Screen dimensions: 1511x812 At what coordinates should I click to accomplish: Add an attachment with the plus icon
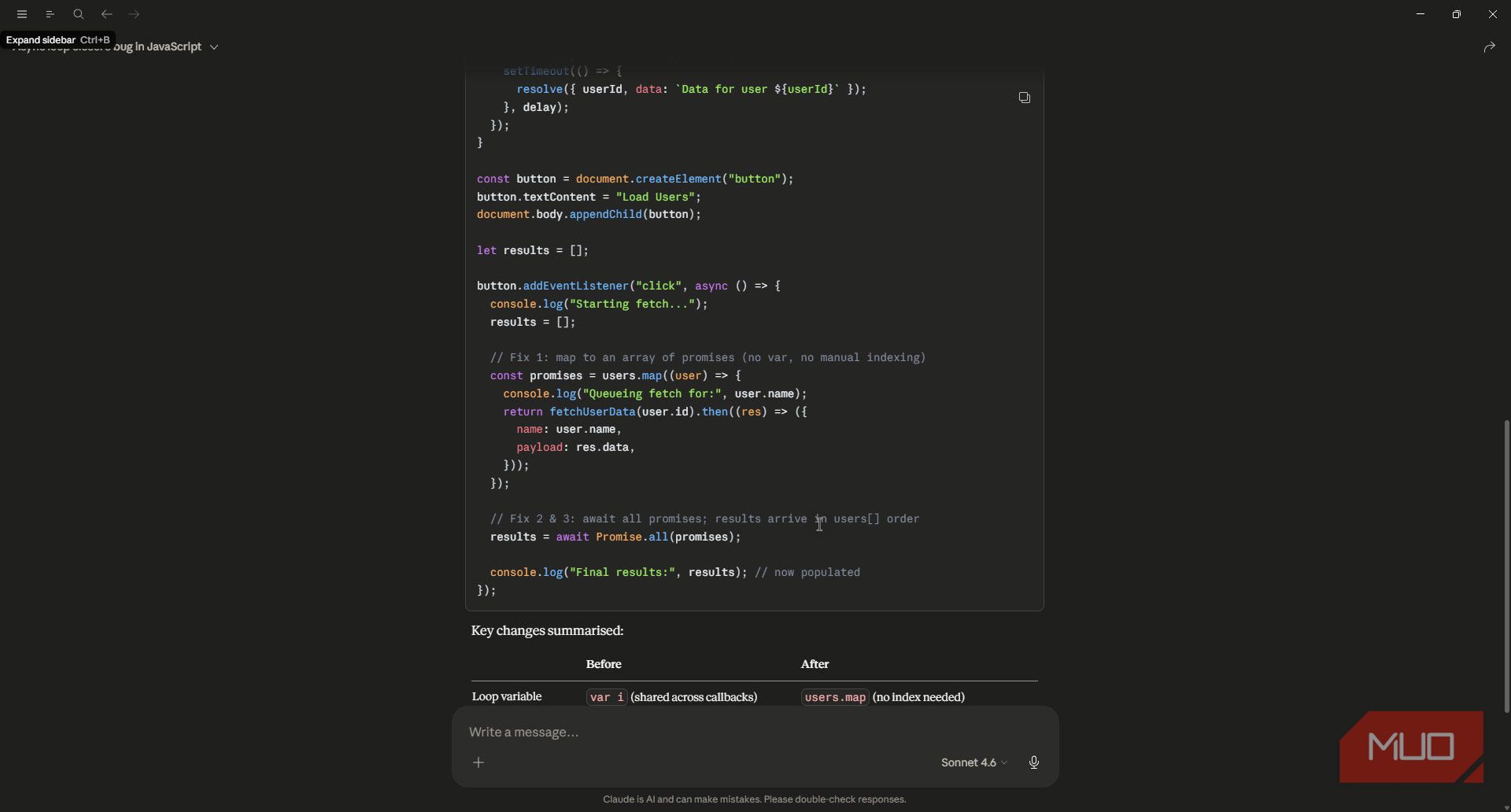pyautogui.click(x=478, y=762)
